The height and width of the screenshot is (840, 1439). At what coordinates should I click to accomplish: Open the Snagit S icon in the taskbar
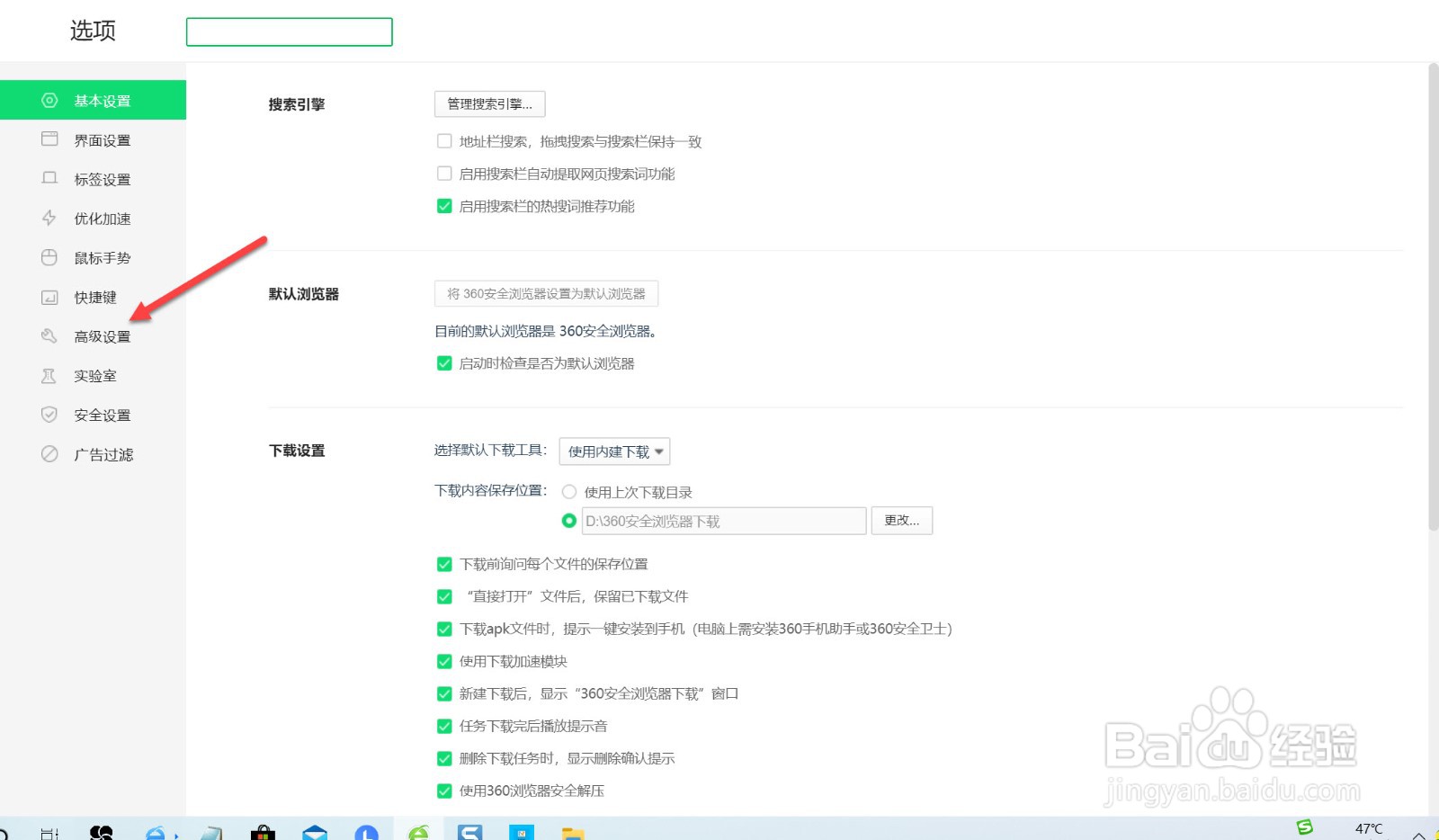coord(470,833)
